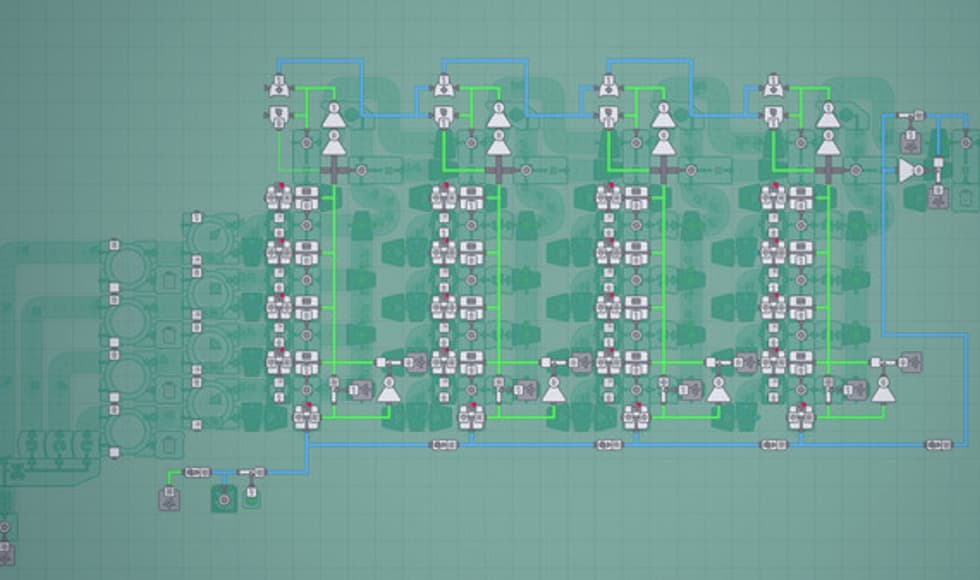Click the bridge connector joining green and blue lower-left wires
The image size is (980, 580).
196,472
